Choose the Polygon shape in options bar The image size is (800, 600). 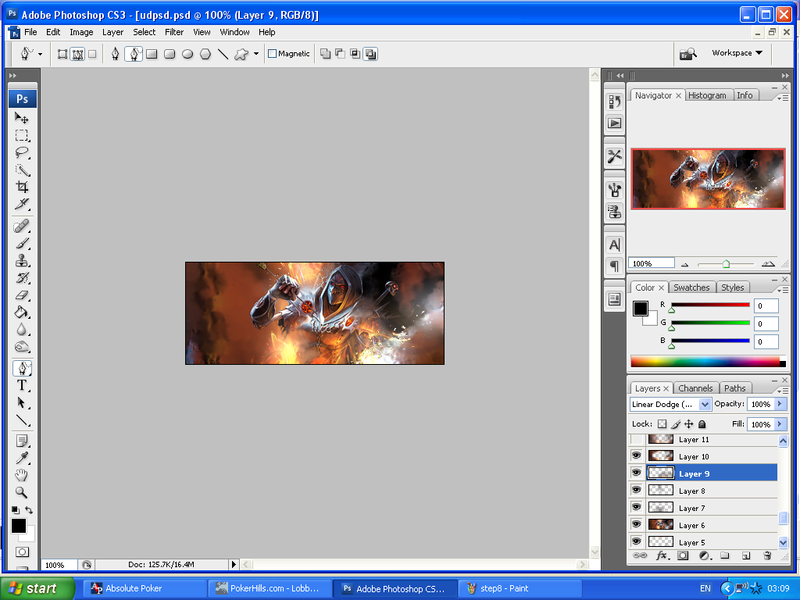click(205, 54)
